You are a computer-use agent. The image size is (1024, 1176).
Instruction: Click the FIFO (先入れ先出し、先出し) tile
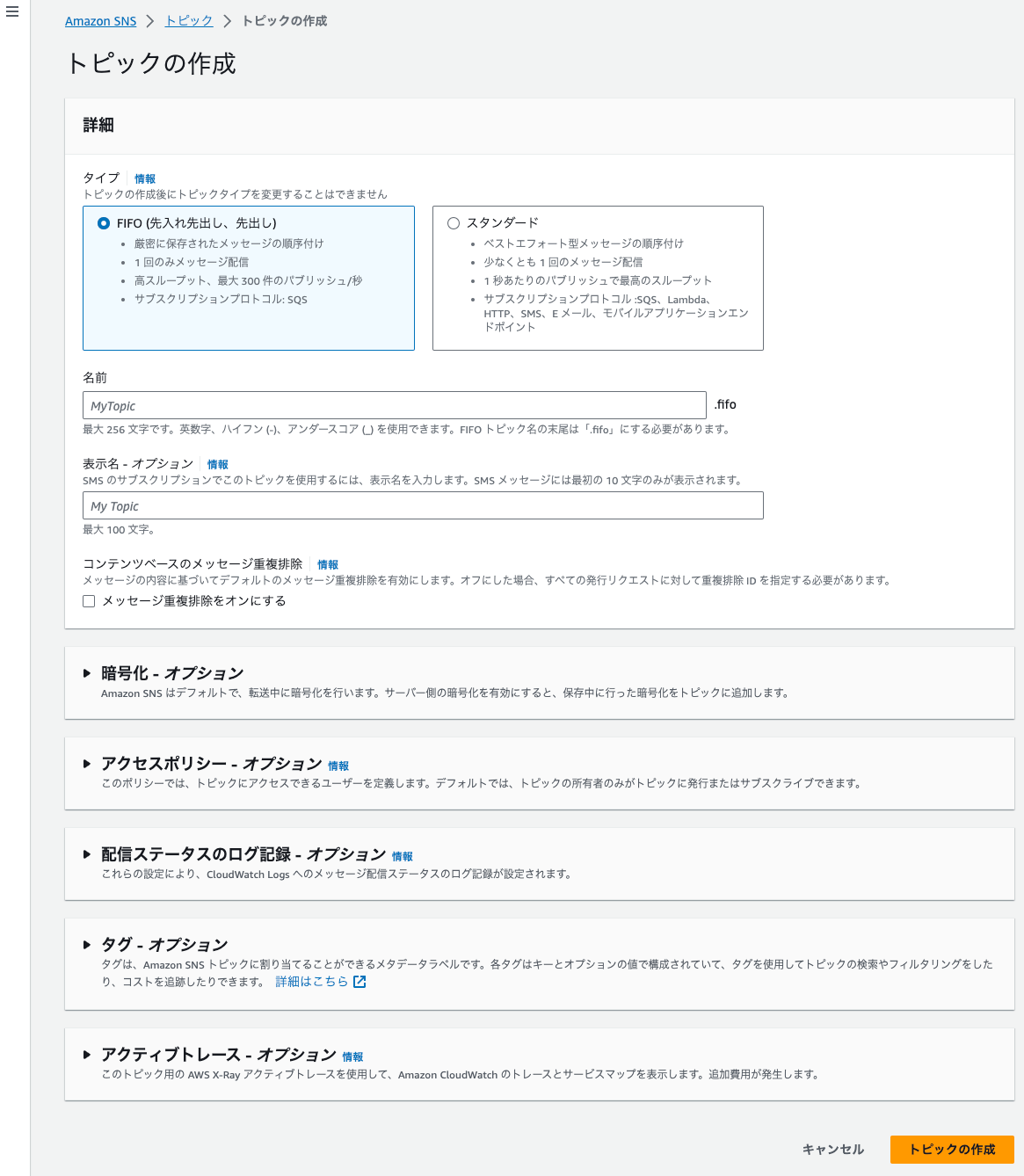249,278
